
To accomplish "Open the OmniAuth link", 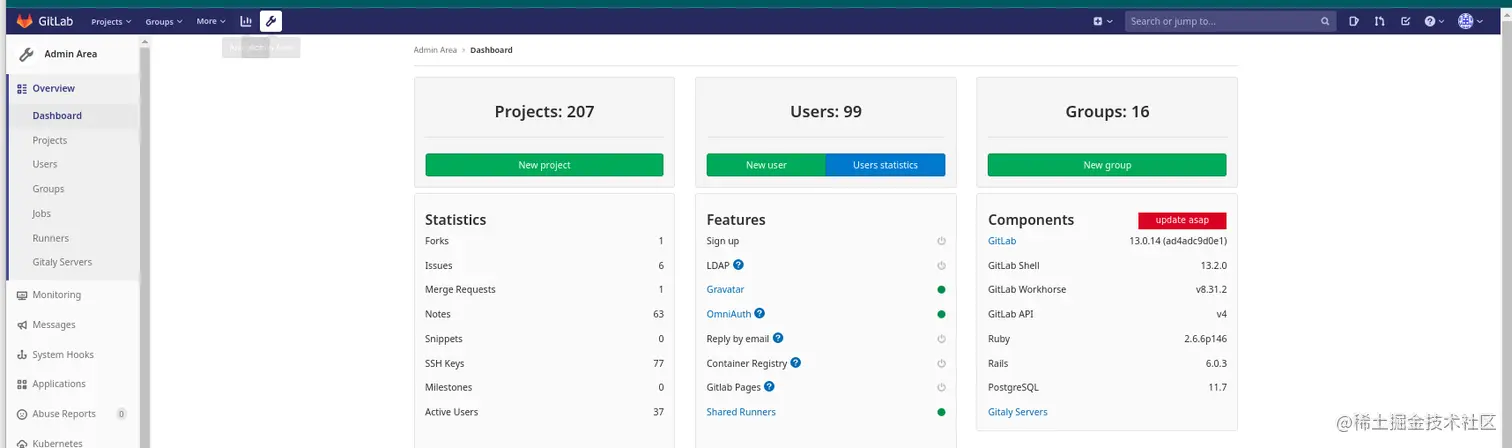I will (x=728, y=314).
